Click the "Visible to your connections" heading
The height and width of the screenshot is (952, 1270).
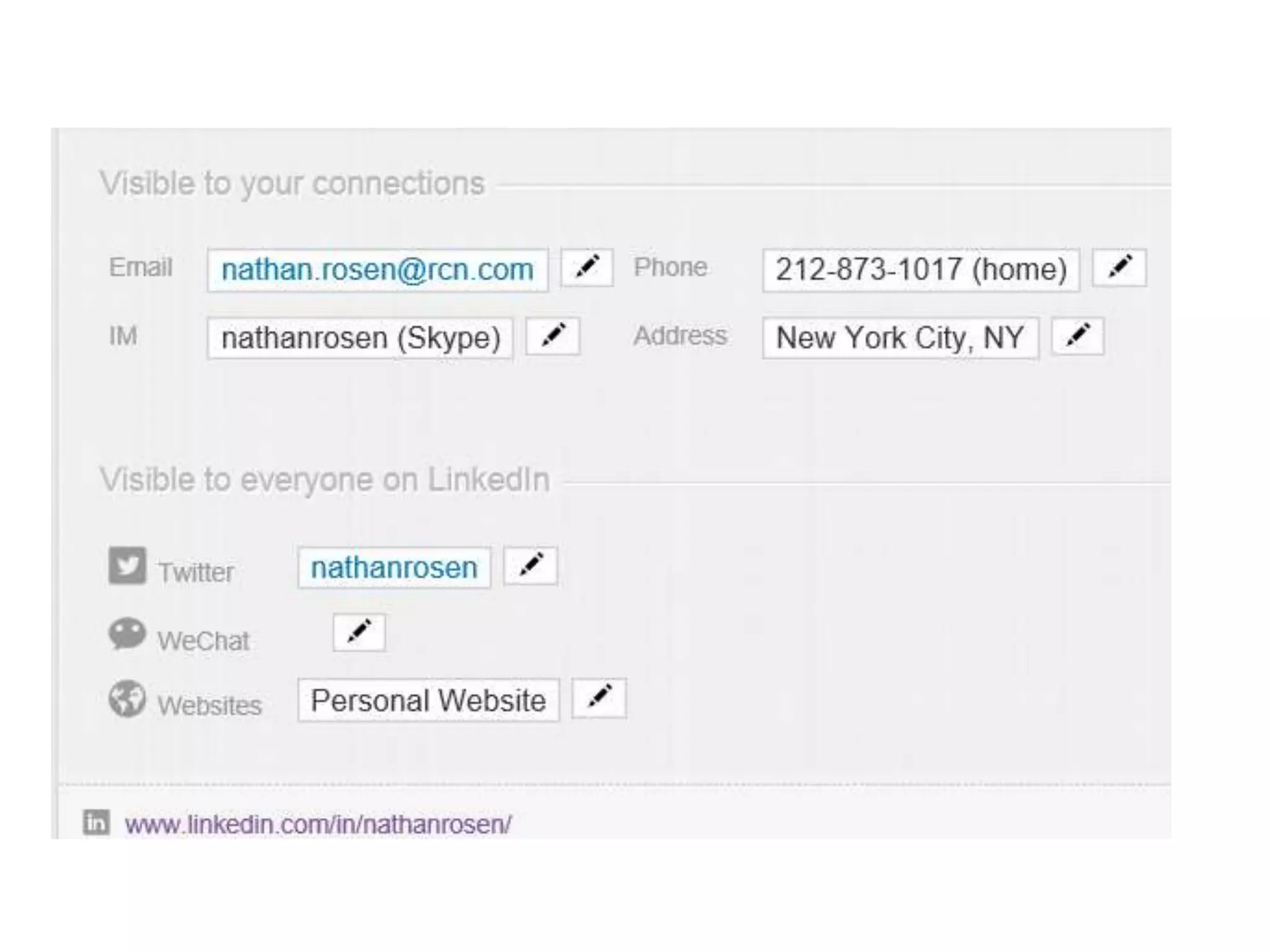(292, 183)
